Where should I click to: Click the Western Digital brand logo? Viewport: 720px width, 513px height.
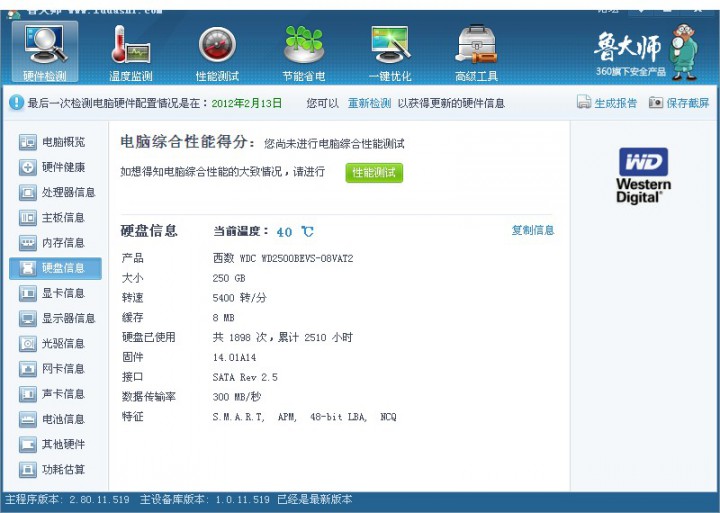click(643, 176)
